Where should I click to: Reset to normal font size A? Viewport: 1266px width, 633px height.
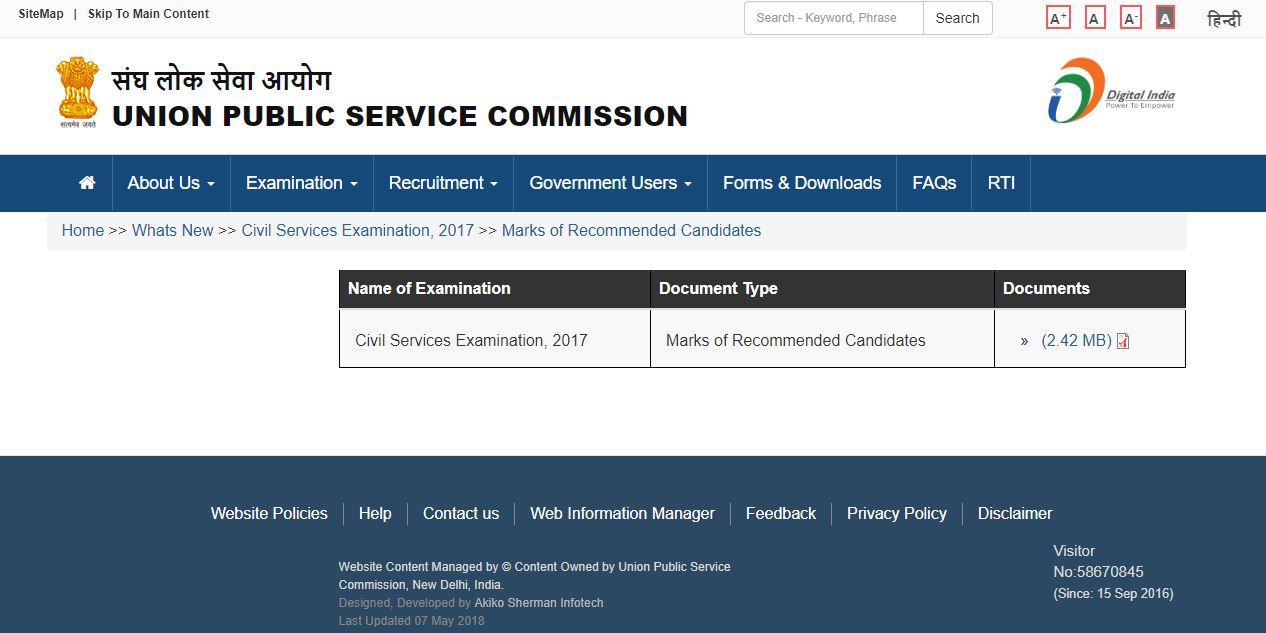coord(1095,18)
